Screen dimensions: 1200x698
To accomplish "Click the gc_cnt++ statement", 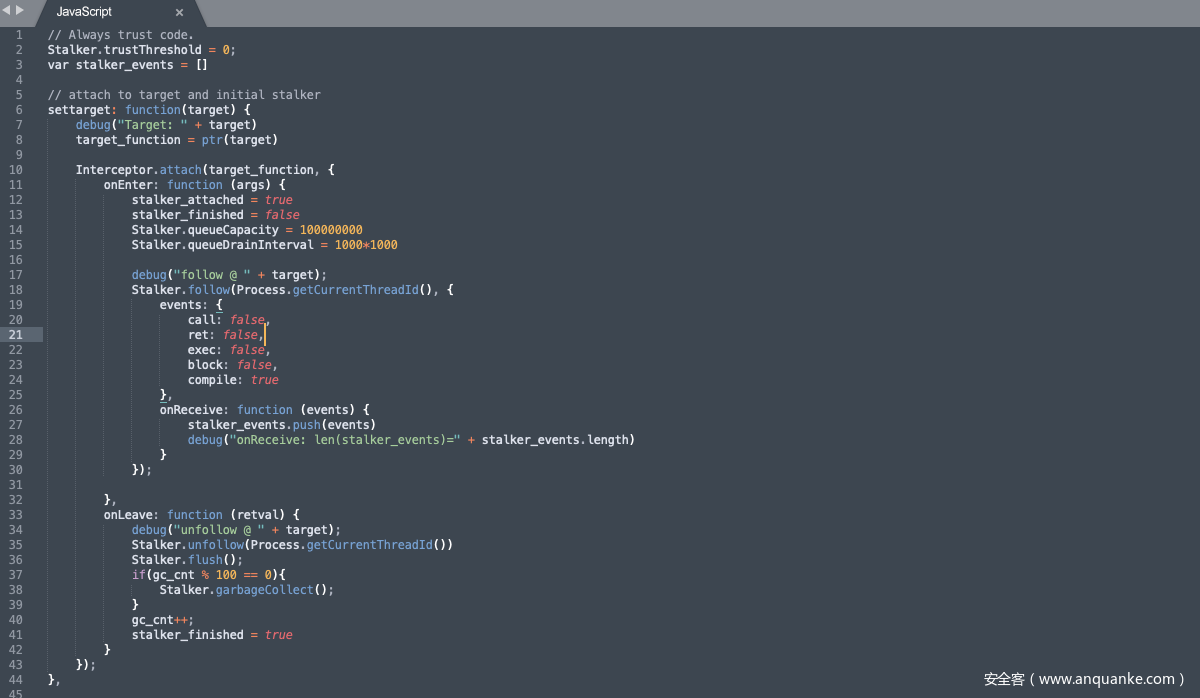I will 159,620.
